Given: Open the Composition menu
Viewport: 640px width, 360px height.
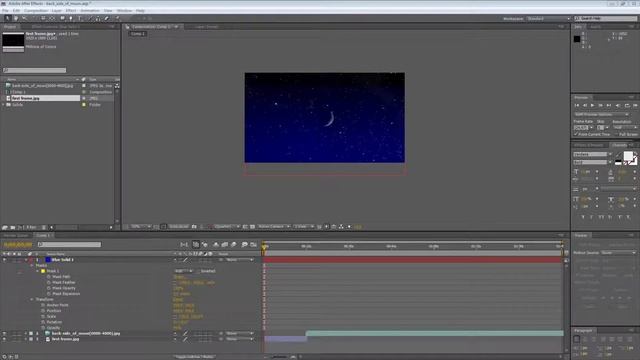Looking at the screenshot, I should [x=36, y=11].
